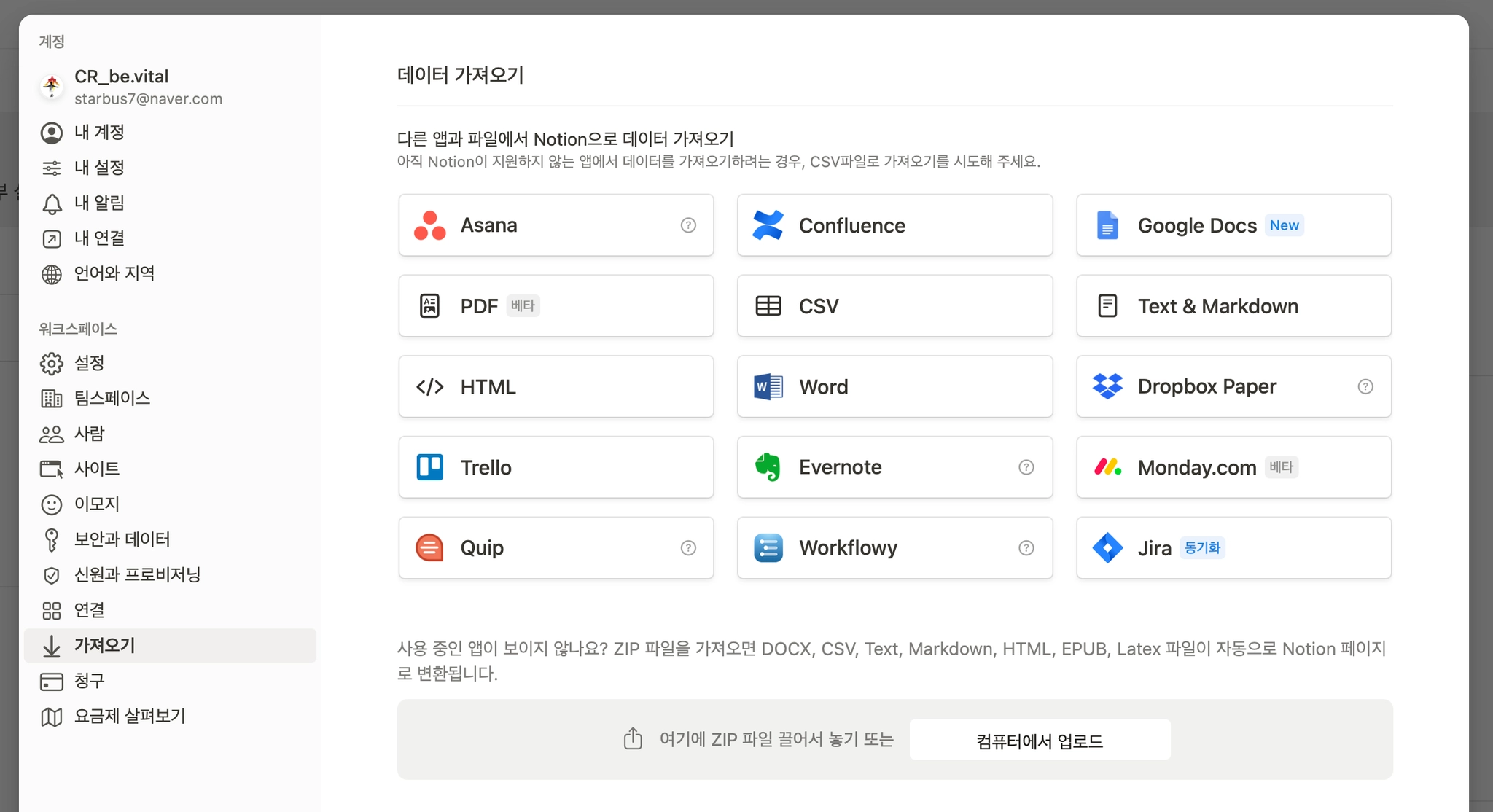This screenshot has width=1493, height=812.
Task: Click the Confluence logo icon
Action: pyautogui.click(x=768, y=225)
